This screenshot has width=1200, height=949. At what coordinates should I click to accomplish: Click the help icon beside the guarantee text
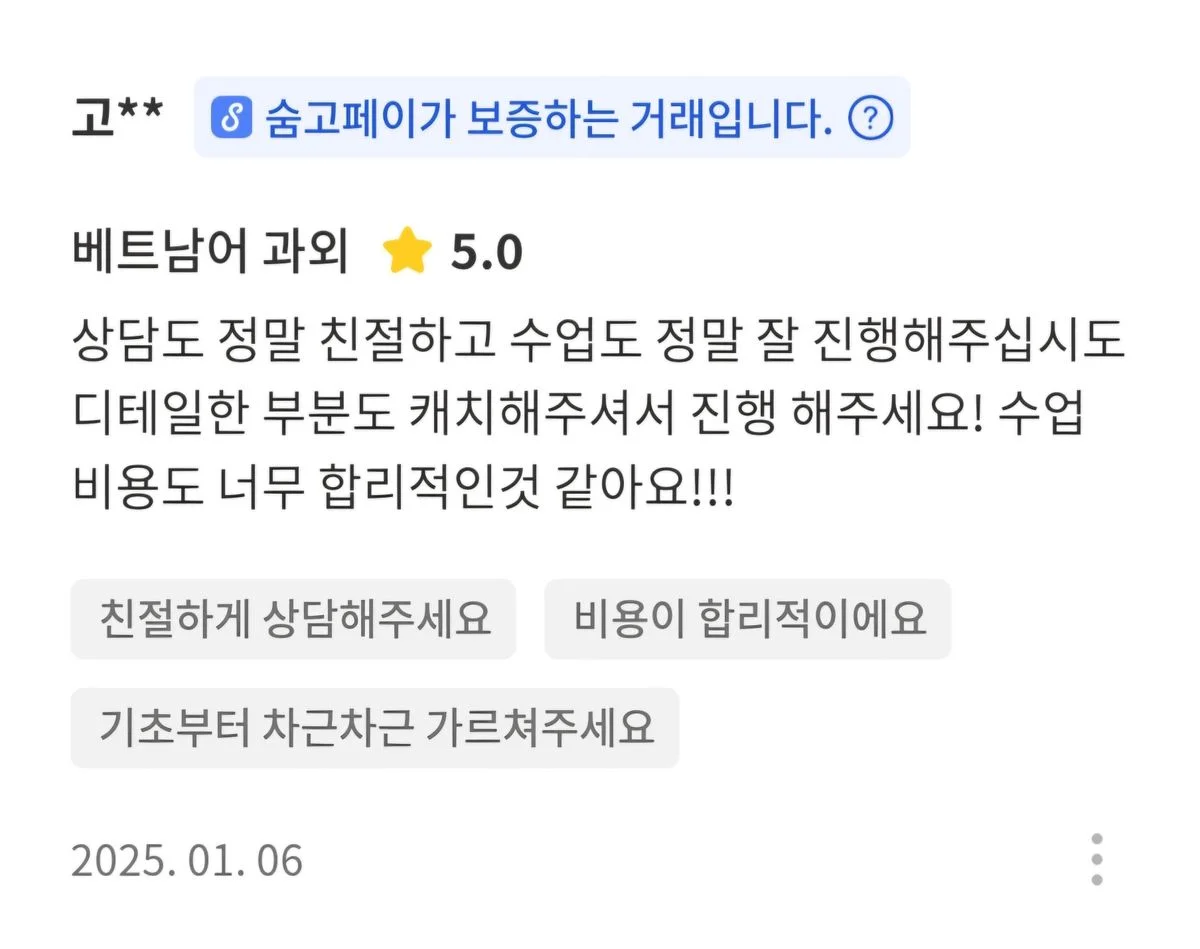(869, 118)
